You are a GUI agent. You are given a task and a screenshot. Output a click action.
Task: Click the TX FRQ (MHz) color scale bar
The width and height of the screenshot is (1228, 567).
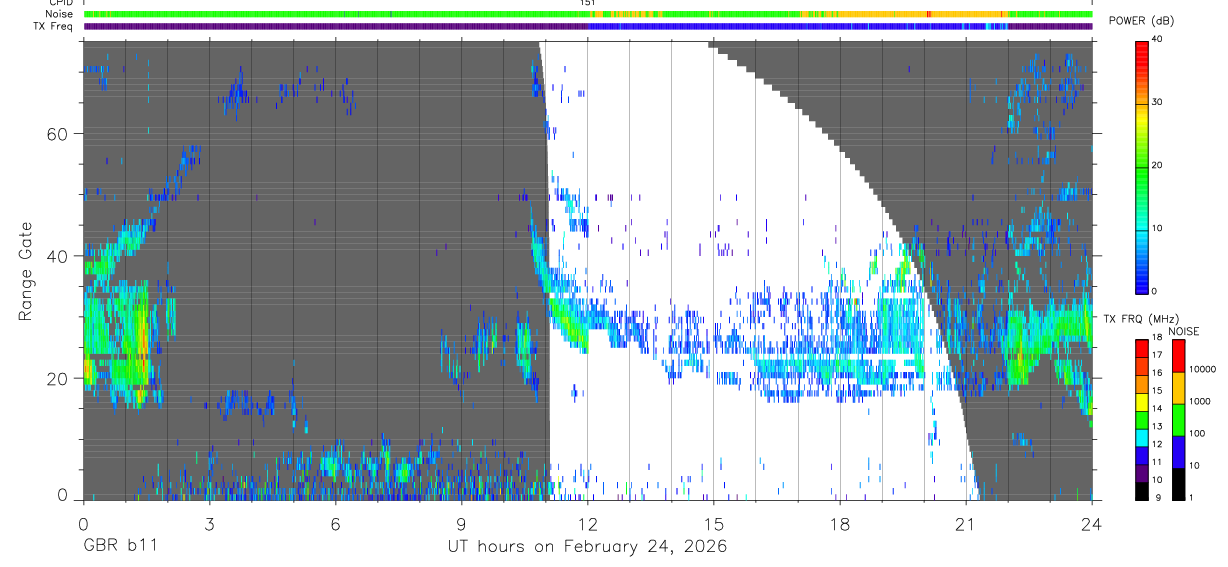[x=1142, y=420]
